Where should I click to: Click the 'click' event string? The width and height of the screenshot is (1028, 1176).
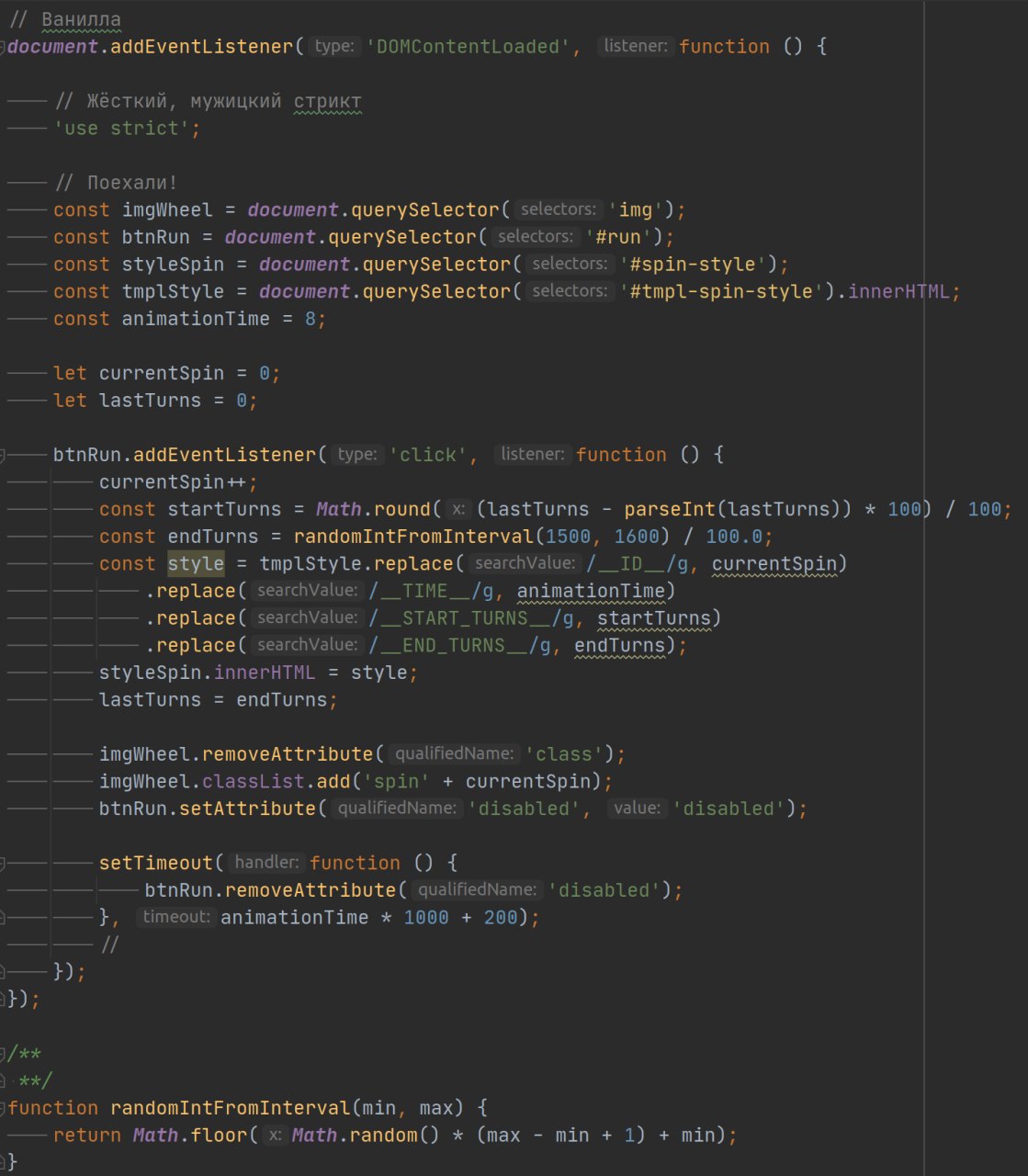[427, 455]
